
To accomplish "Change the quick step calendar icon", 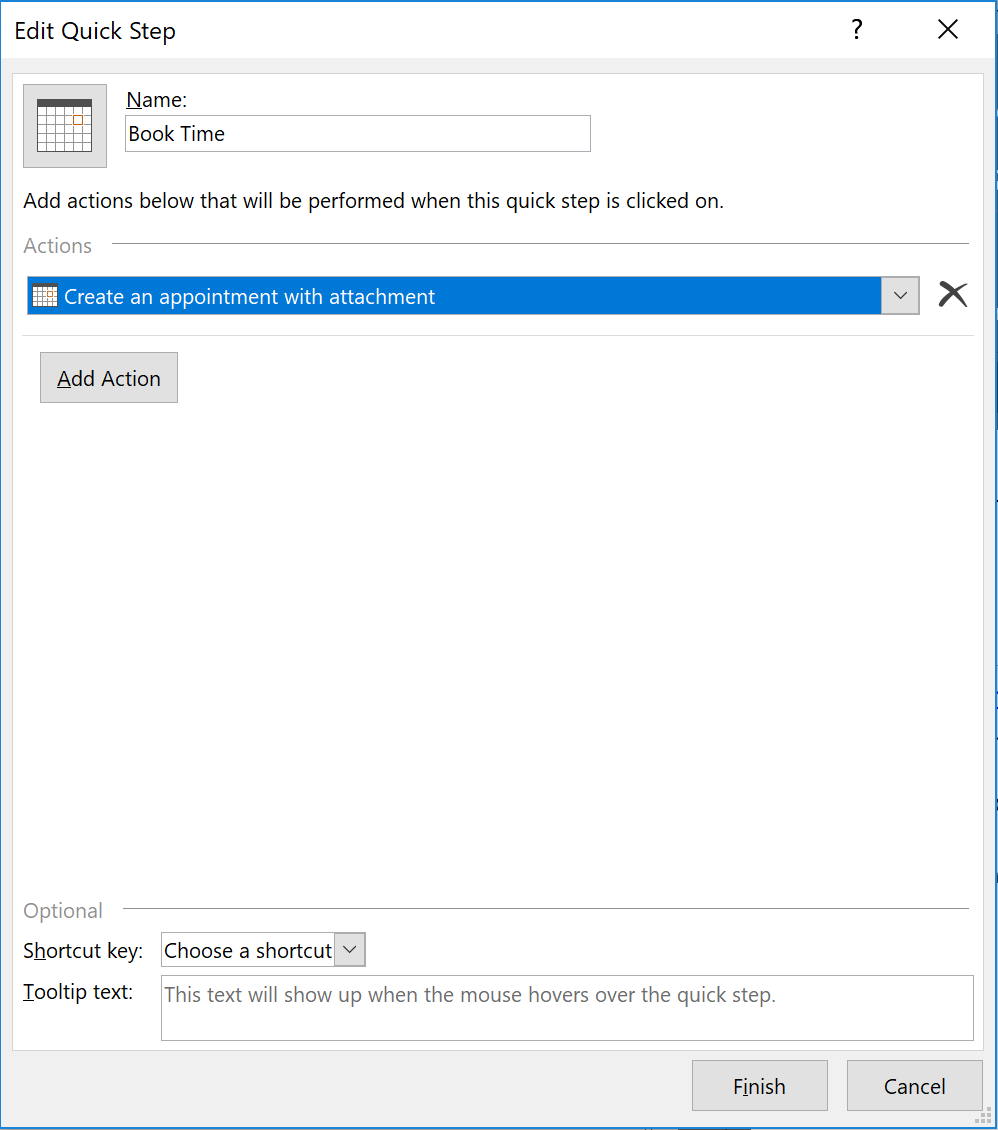I will pos(65,126).
